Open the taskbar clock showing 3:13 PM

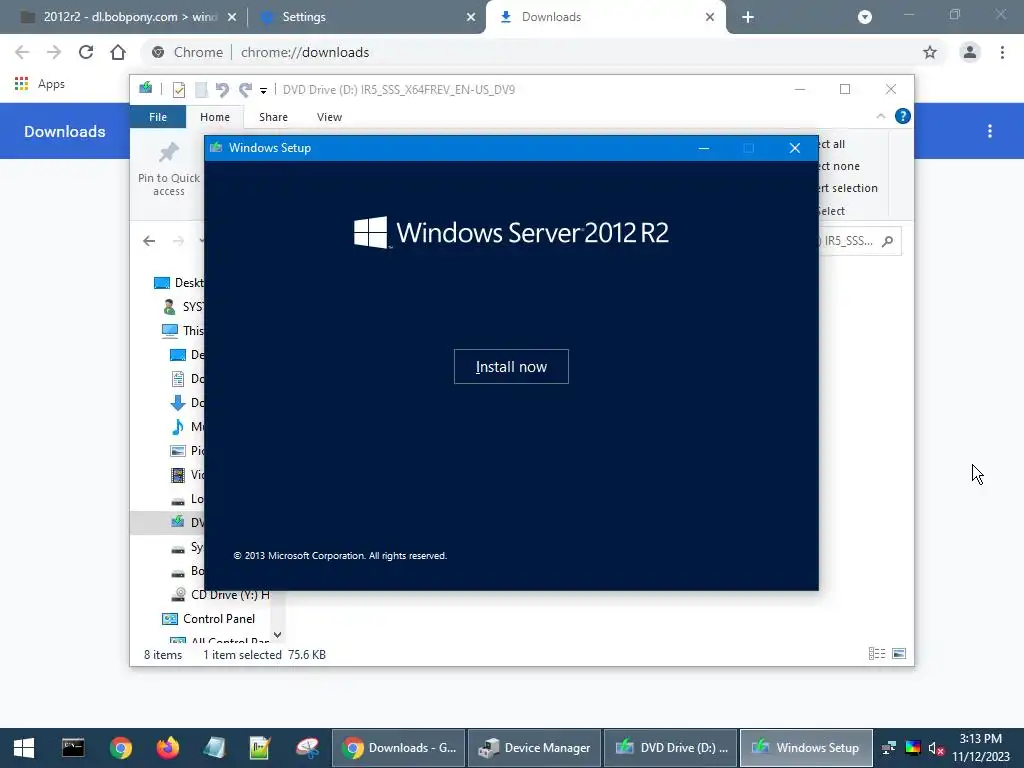pos(981,748)
